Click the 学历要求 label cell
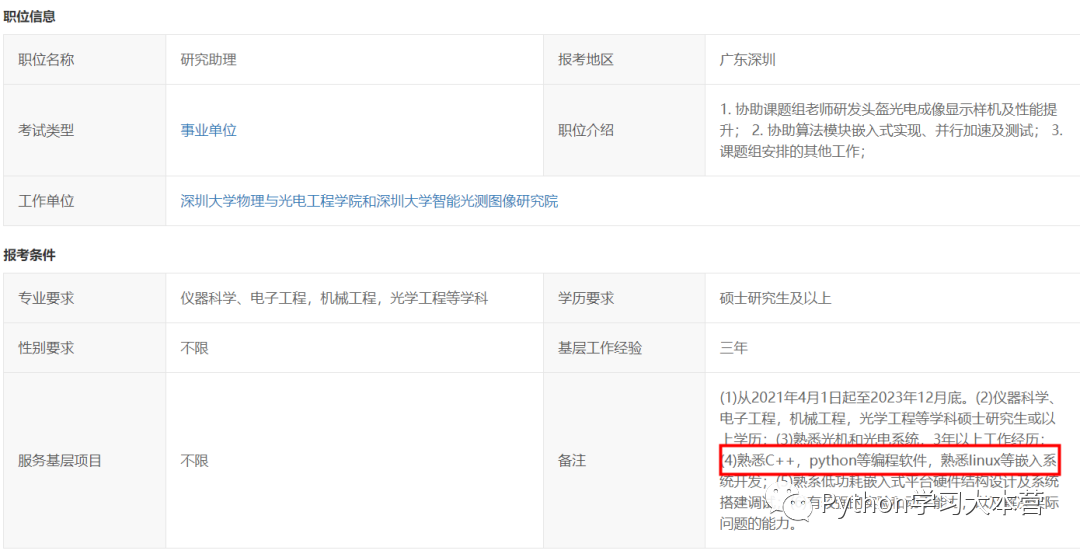This screenshot has height=554, width=1080. (624, 298)
